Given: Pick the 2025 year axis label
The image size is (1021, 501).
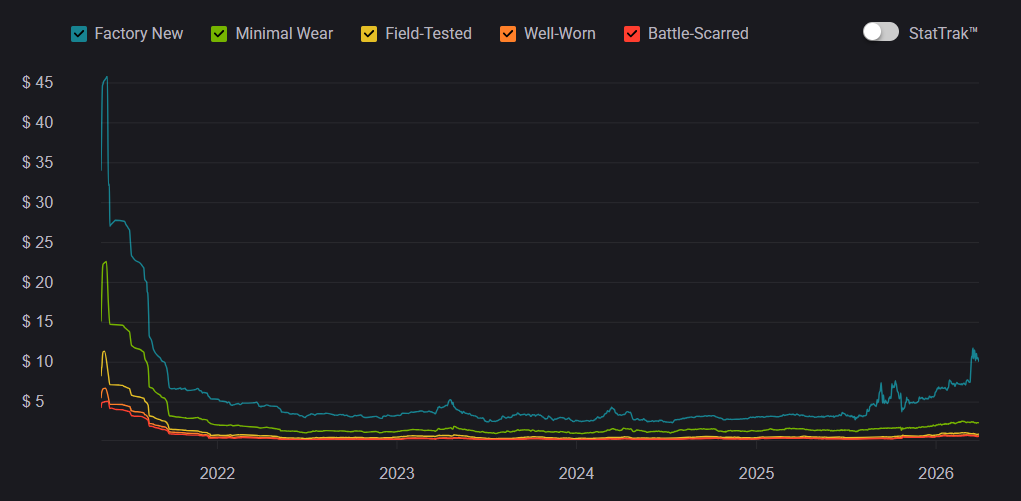Looking at the screenshot, I should 756,473.
